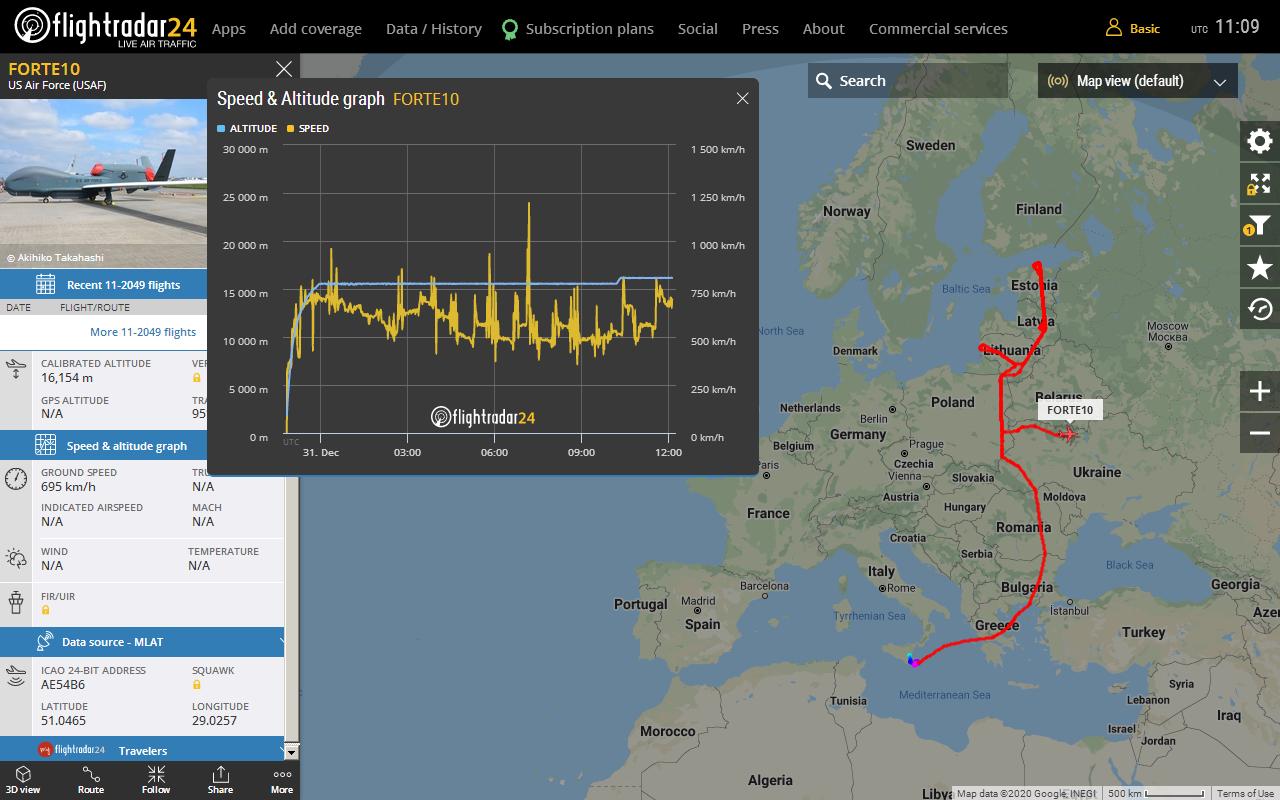
Task: Click the Basic account user icon
Action: tap(1113, 28)
